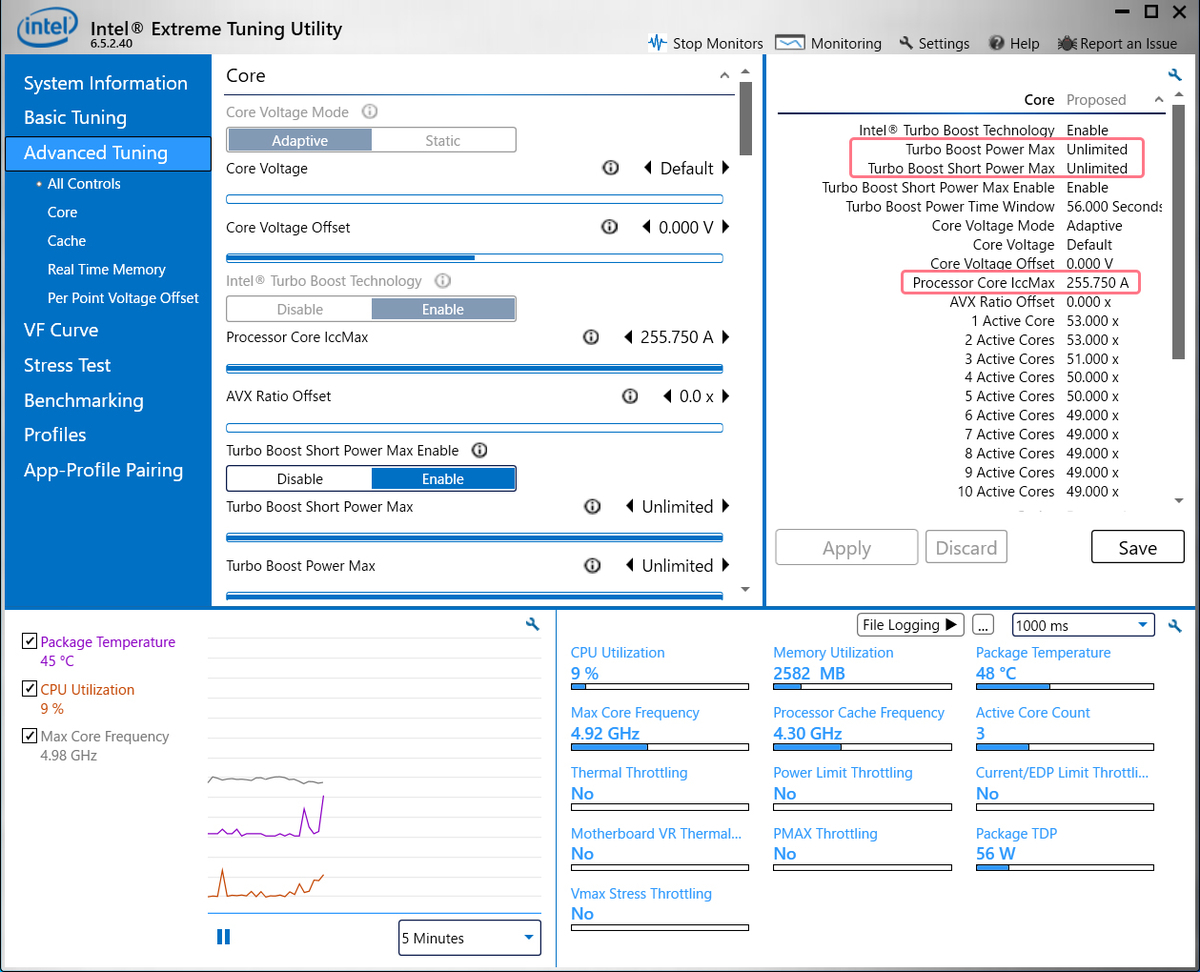The image size is (1200, 972).
Task: Click the scroll up arrow in Core panel
Action: click(745, 72)
